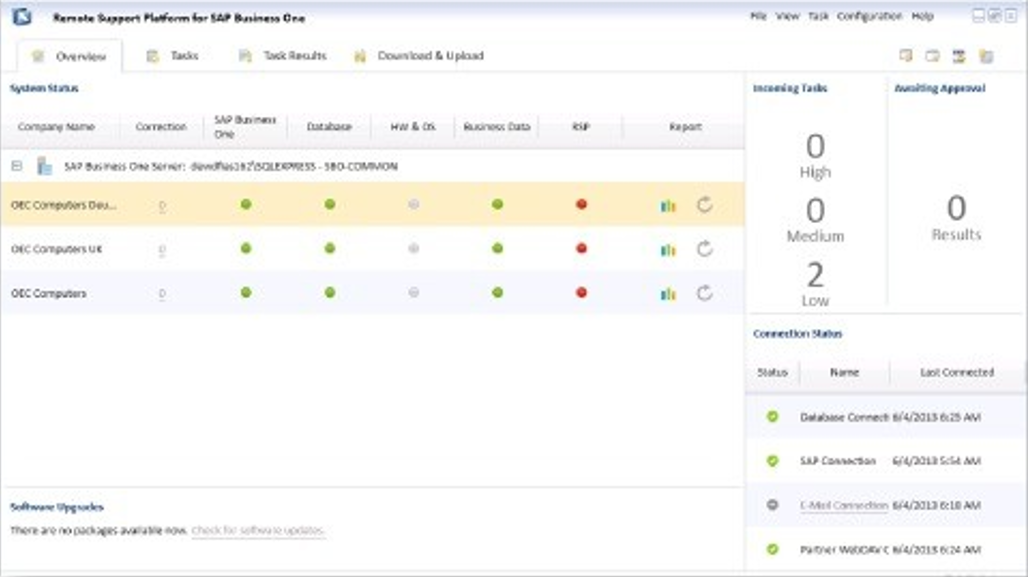1028x577 pixels.
Task: Sort by the Company Name column header
Action: pyautogui.click(x=60, y=127)
